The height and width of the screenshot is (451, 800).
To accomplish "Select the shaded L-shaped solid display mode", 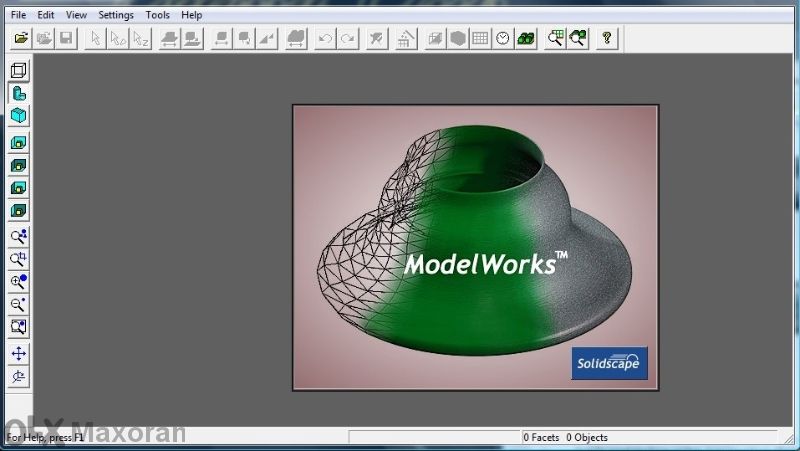I will [x=18, y=93].
